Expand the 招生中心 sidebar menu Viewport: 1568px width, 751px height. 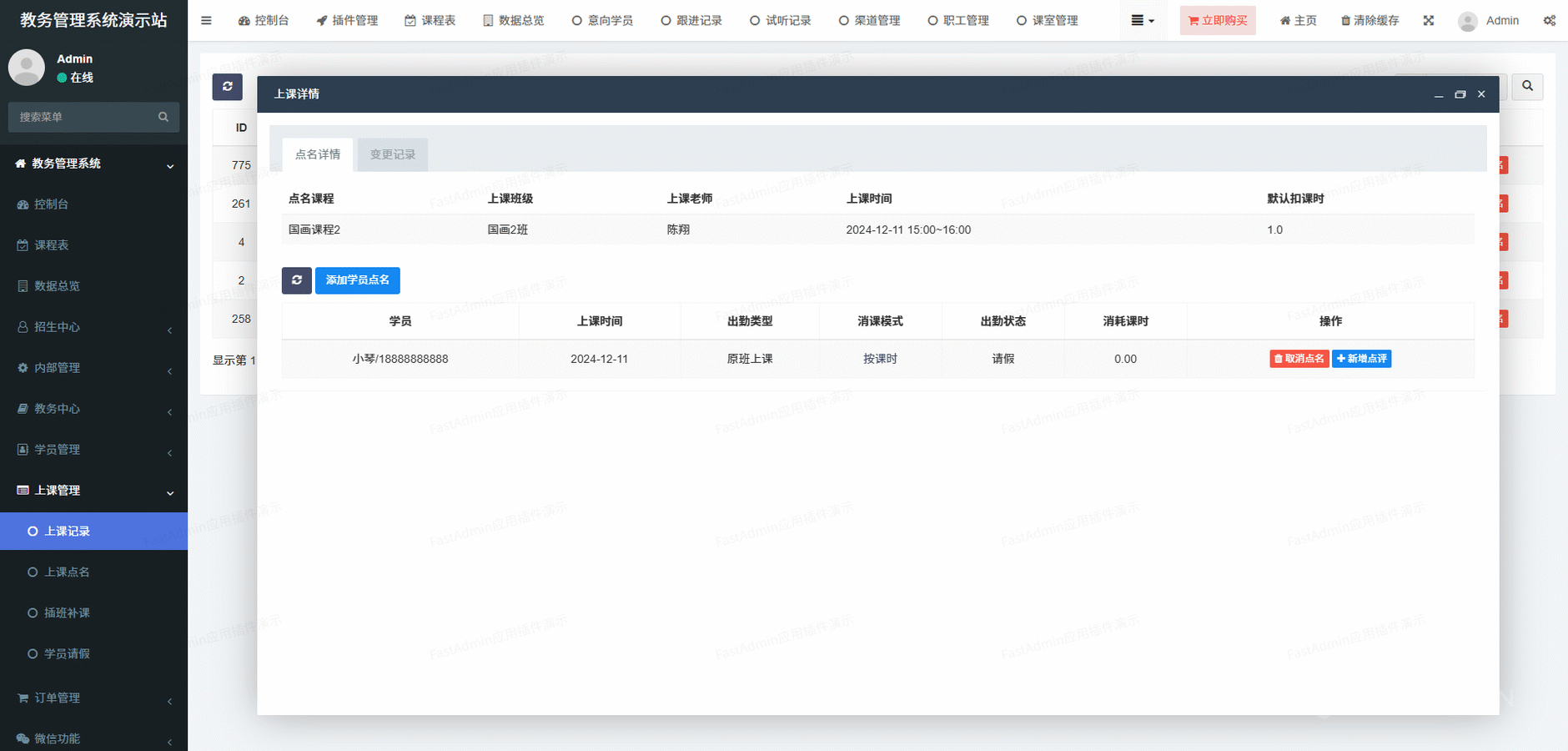pyautogui.click(x=93, y=327)
